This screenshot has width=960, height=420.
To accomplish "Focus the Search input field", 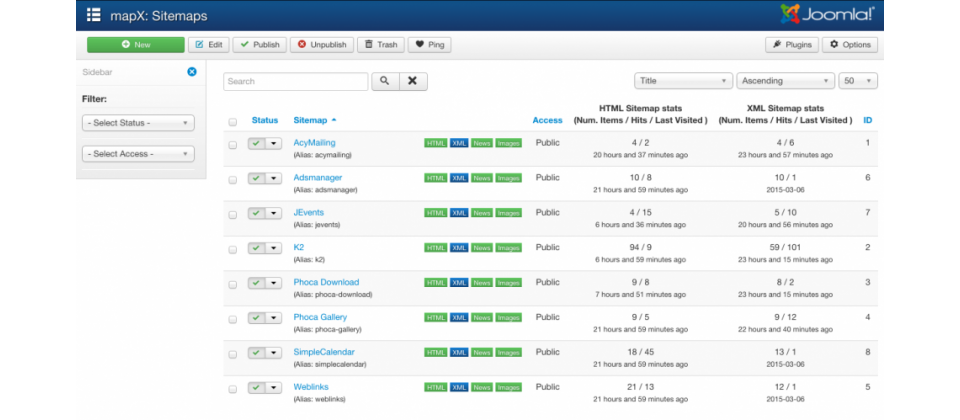I will (296, 81).
